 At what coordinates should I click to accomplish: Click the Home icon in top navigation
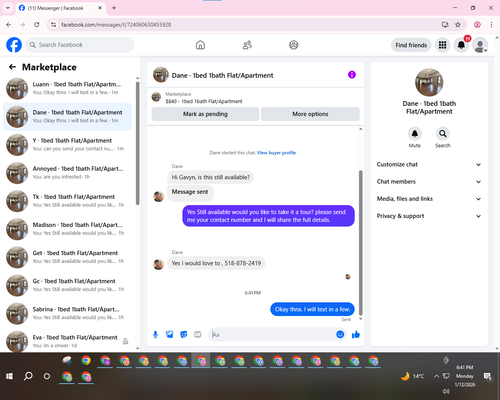point(200,45)
